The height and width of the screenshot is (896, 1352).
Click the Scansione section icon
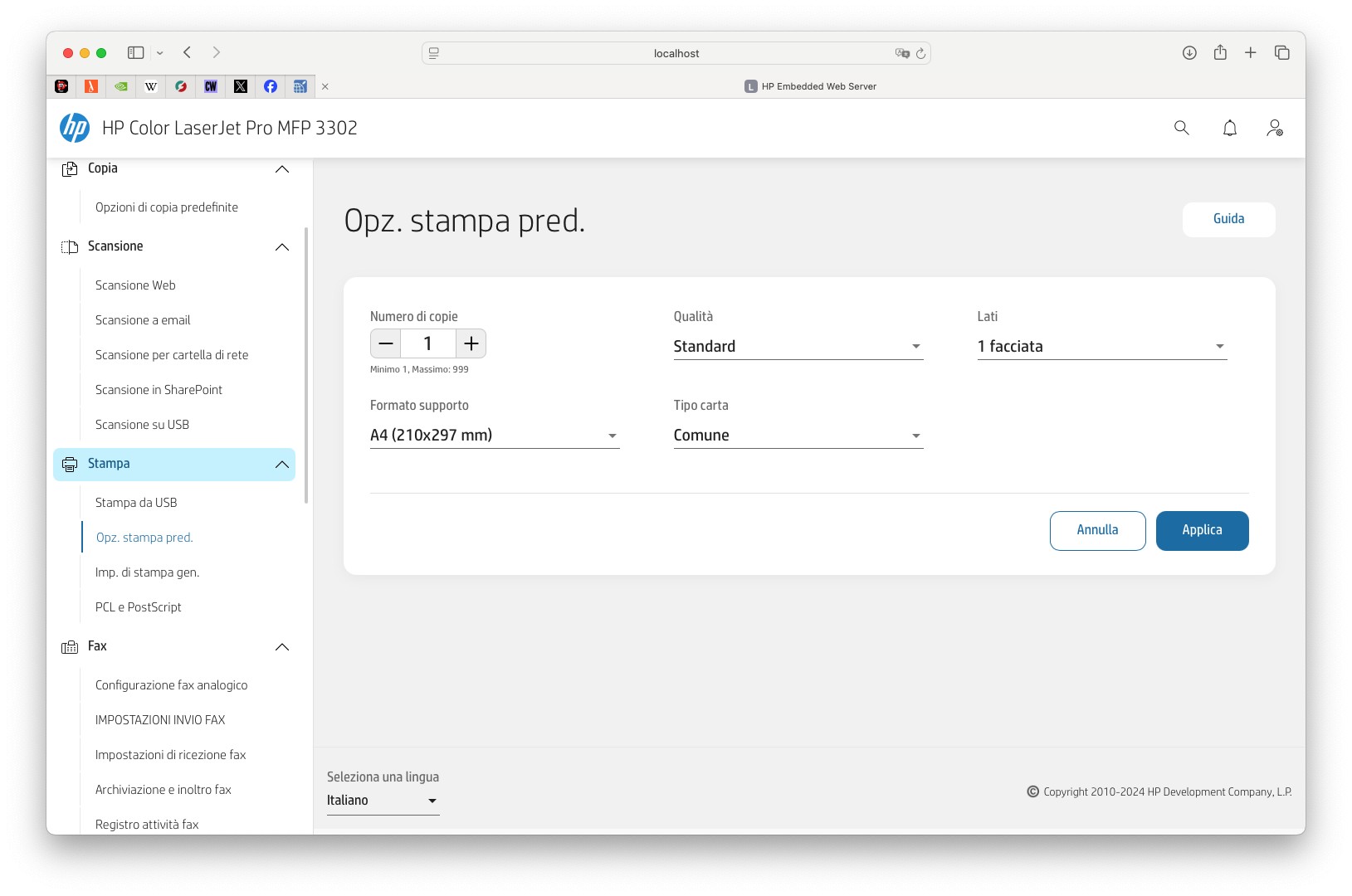click(70, 247)
